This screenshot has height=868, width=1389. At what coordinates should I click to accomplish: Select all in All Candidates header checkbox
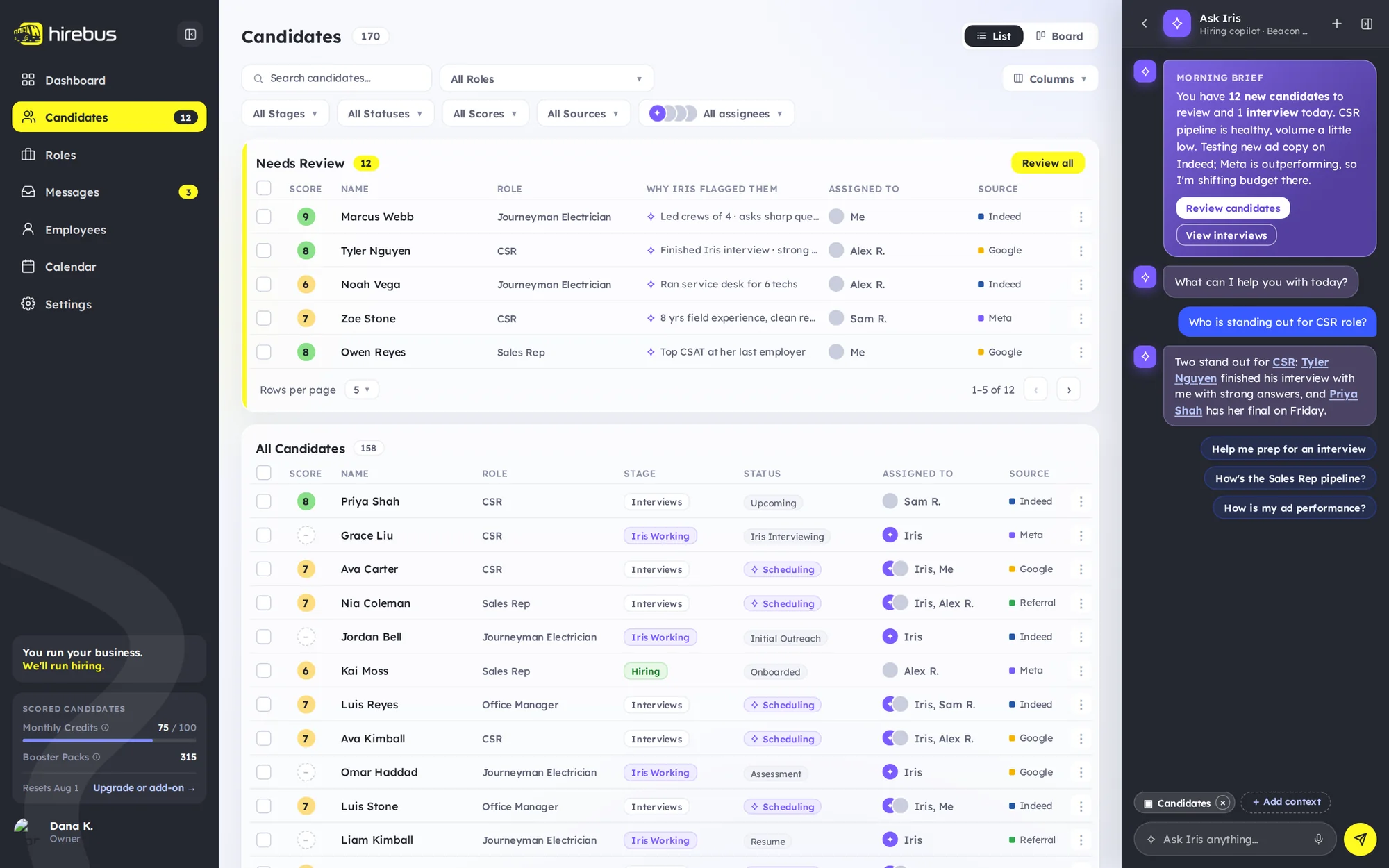click(x=264, y=473)
